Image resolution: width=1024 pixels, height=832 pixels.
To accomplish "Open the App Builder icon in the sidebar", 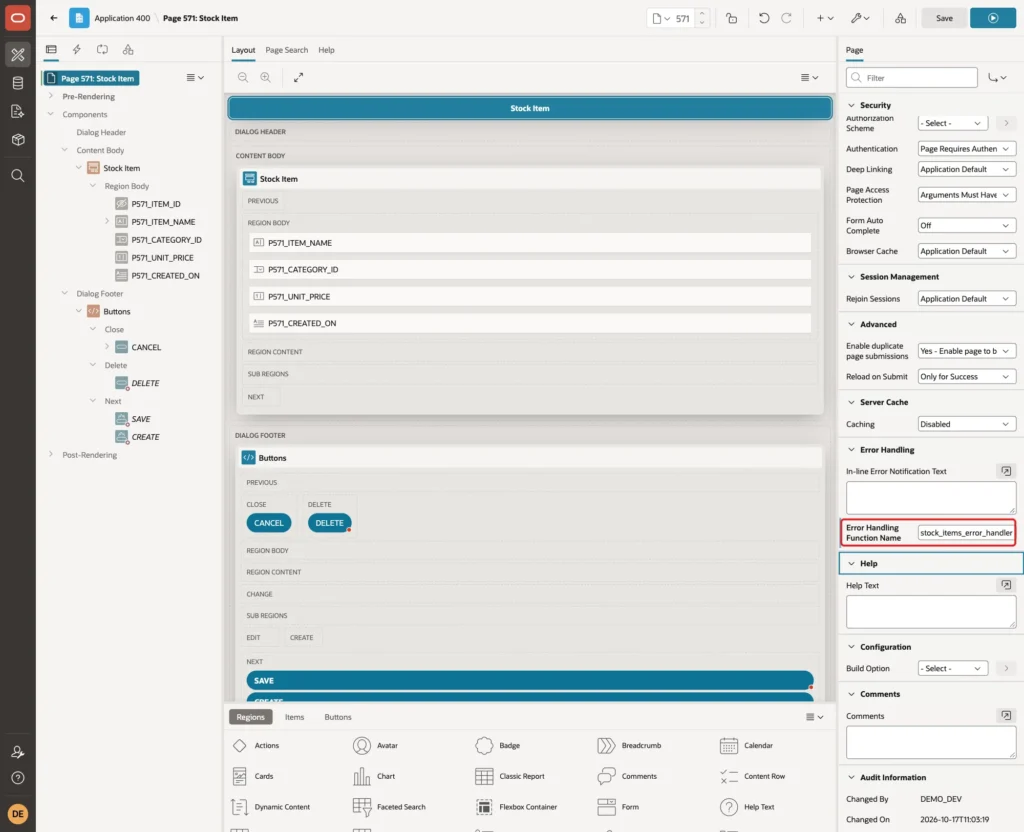I will click(18, 55).
